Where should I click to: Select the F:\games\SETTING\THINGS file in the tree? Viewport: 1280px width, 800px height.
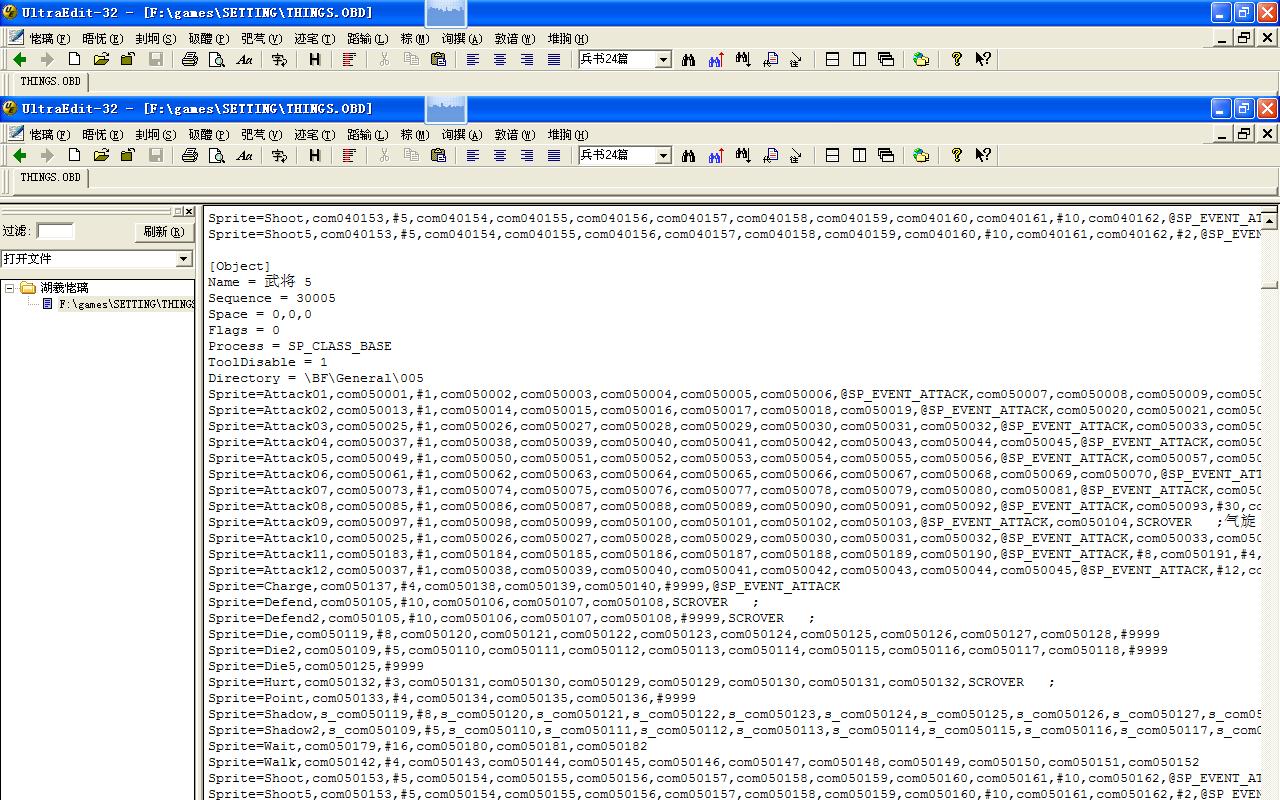click(x=120, y=304)
